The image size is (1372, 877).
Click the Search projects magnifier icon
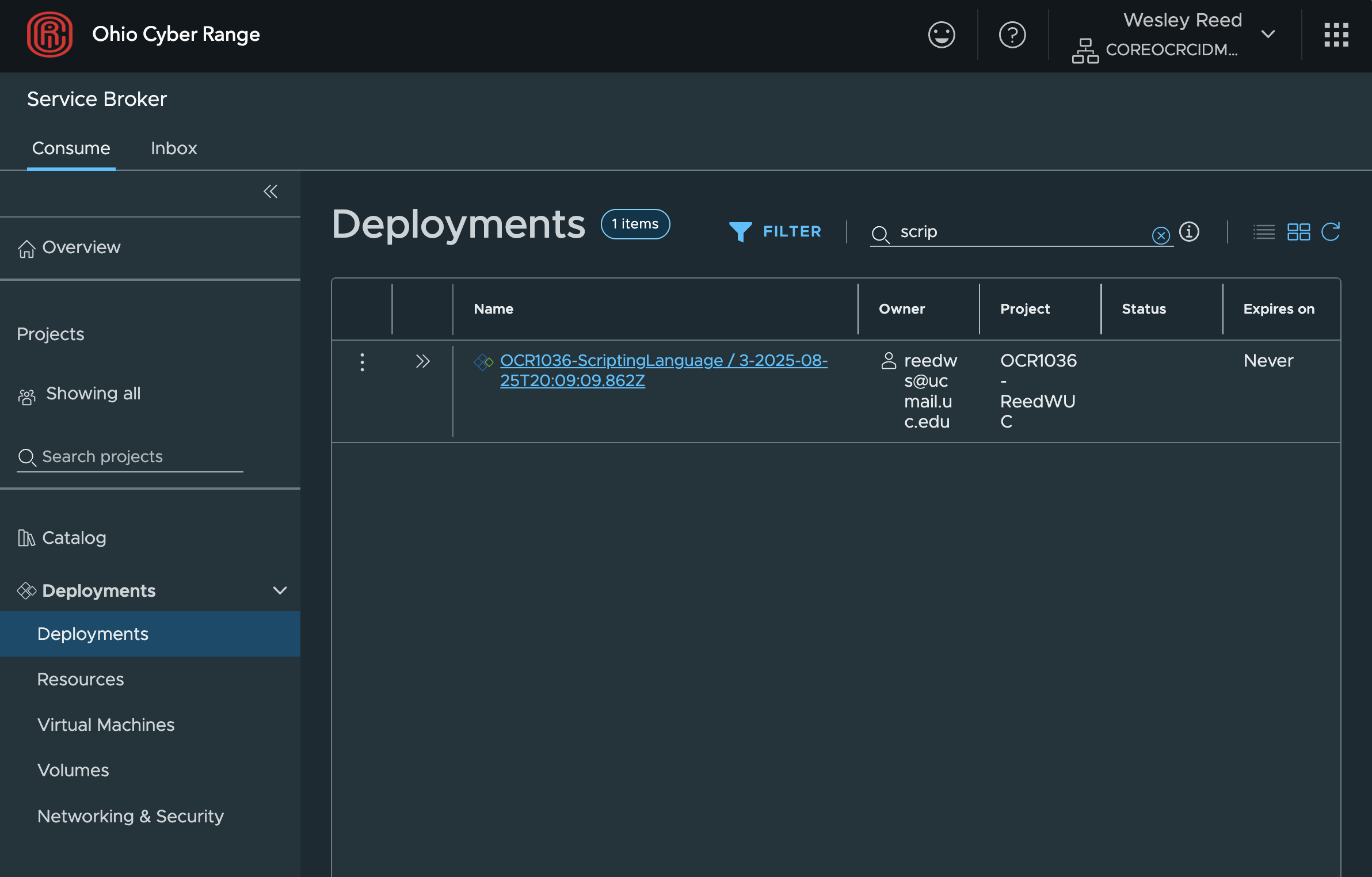click(27, 458)
